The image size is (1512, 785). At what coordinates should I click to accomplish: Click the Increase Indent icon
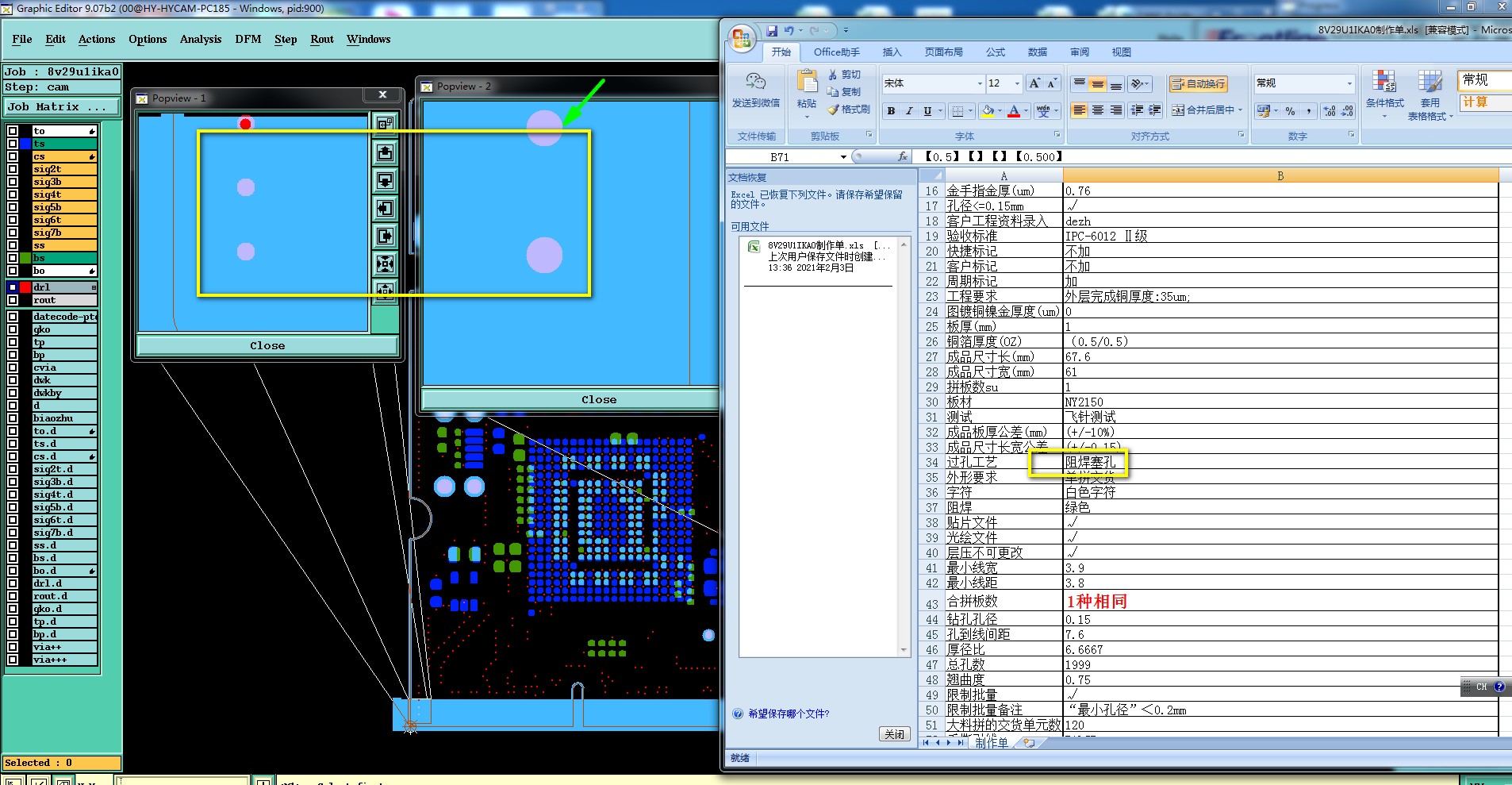[1155, 110]
